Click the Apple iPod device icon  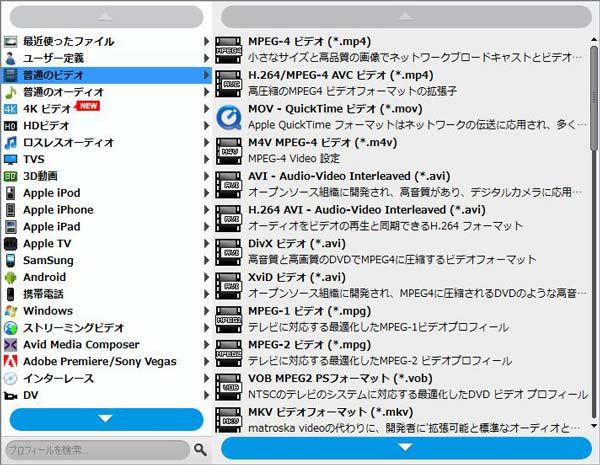click(10, 193)
